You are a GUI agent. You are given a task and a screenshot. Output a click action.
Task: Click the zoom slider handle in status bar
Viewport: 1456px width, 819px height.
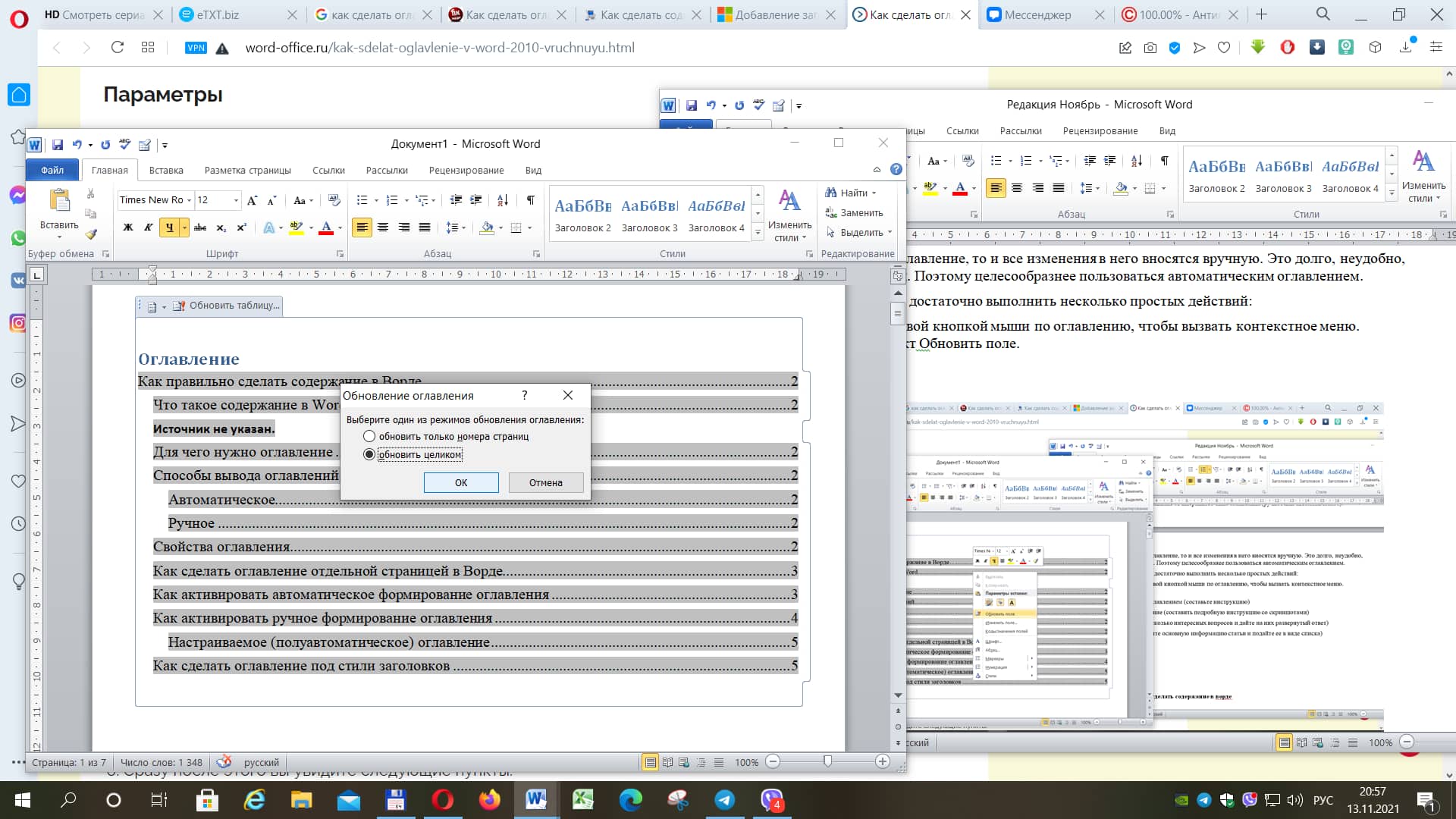coord(827,761)
